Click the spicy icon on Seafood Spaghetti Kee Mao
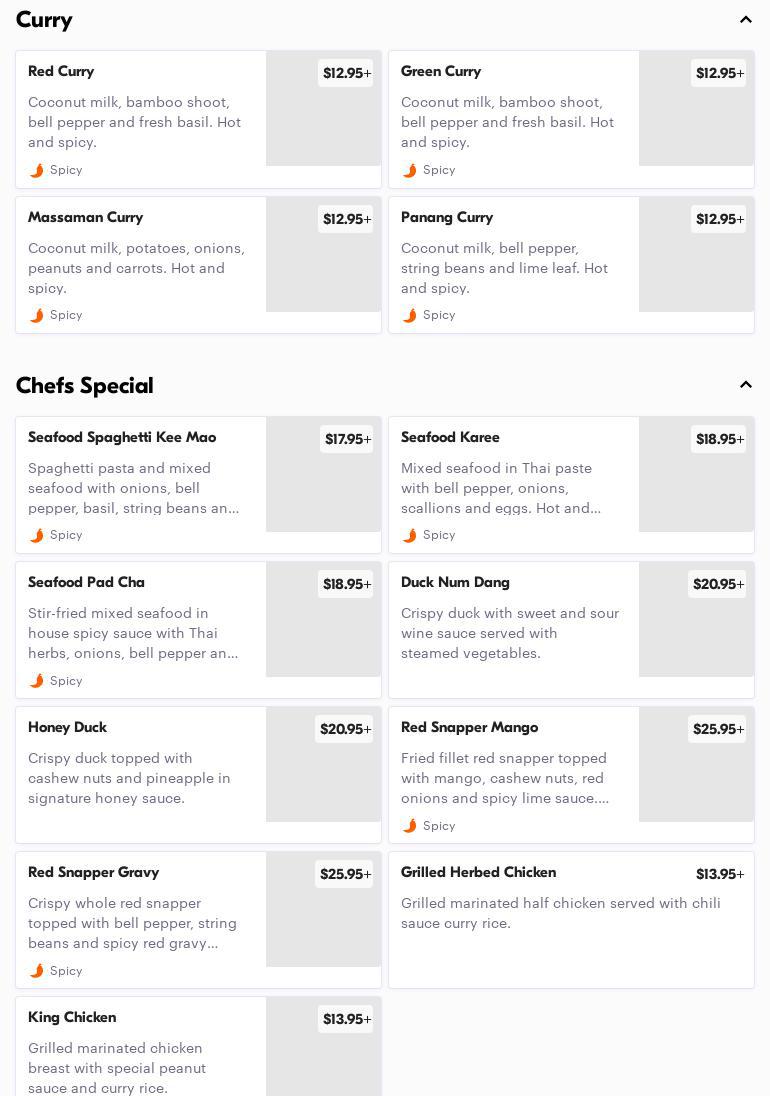The height and width of the screenshot is (1096, 770). point(37,536)
